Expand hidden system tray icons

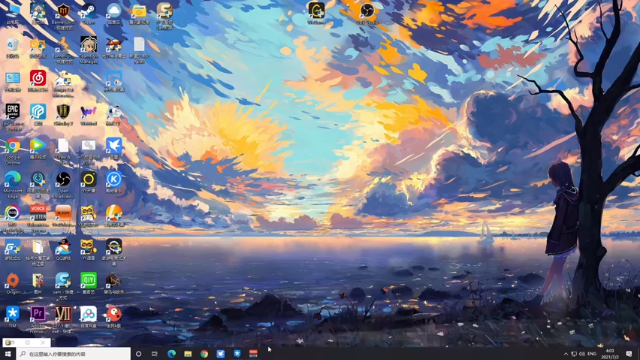566,354
